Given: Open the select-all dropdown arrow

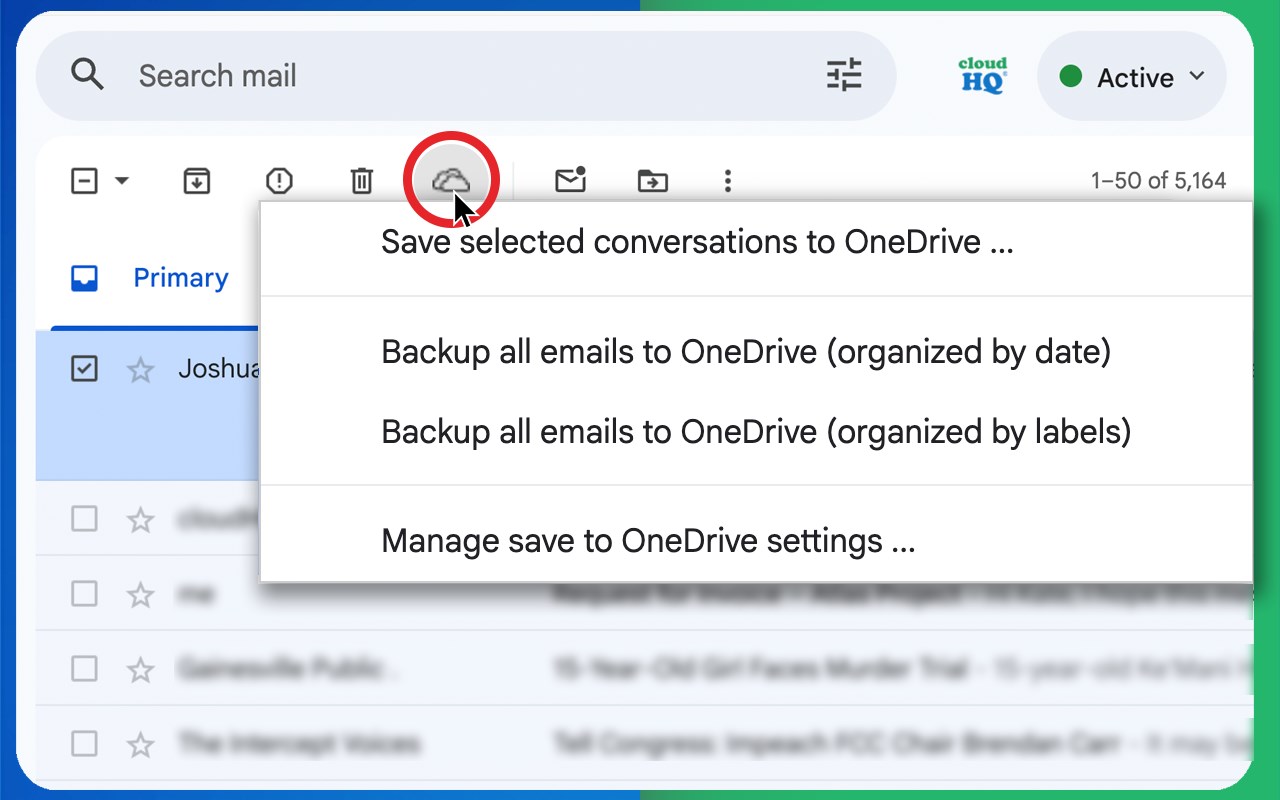Looking at the screenshot, I should [x=122, y=181].
